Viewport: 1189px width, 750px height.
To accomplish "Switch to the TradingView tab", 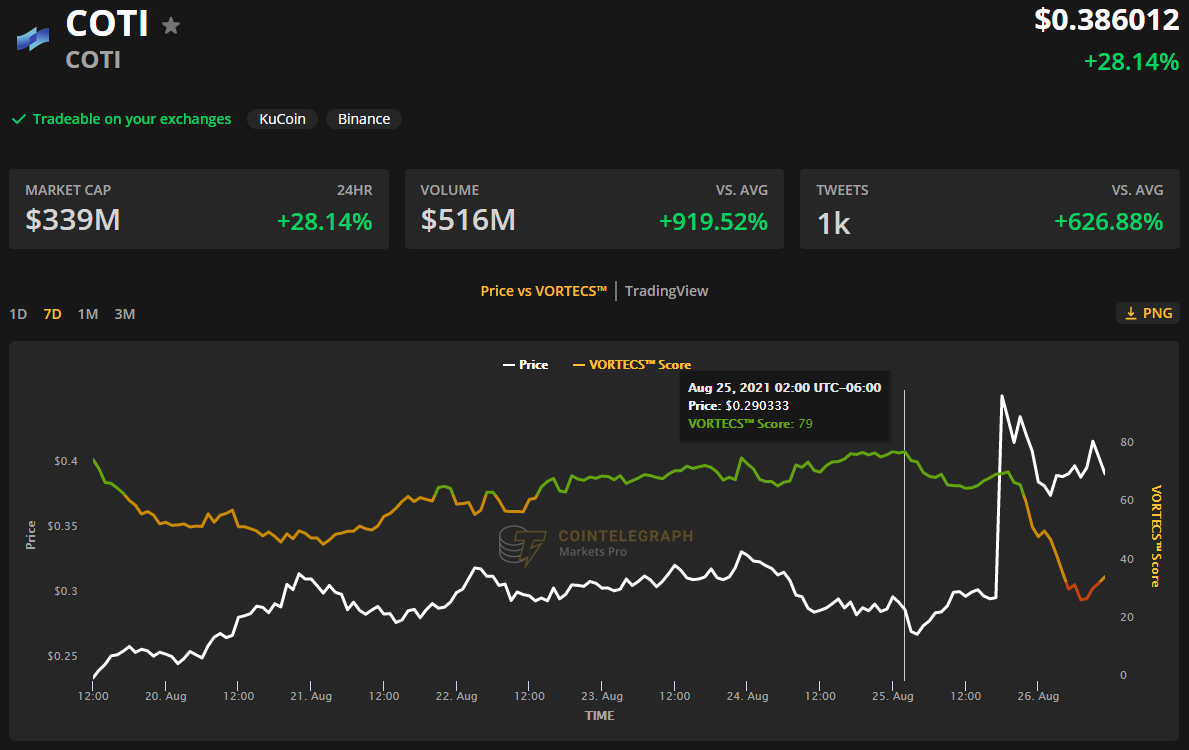I will [666, 291].
